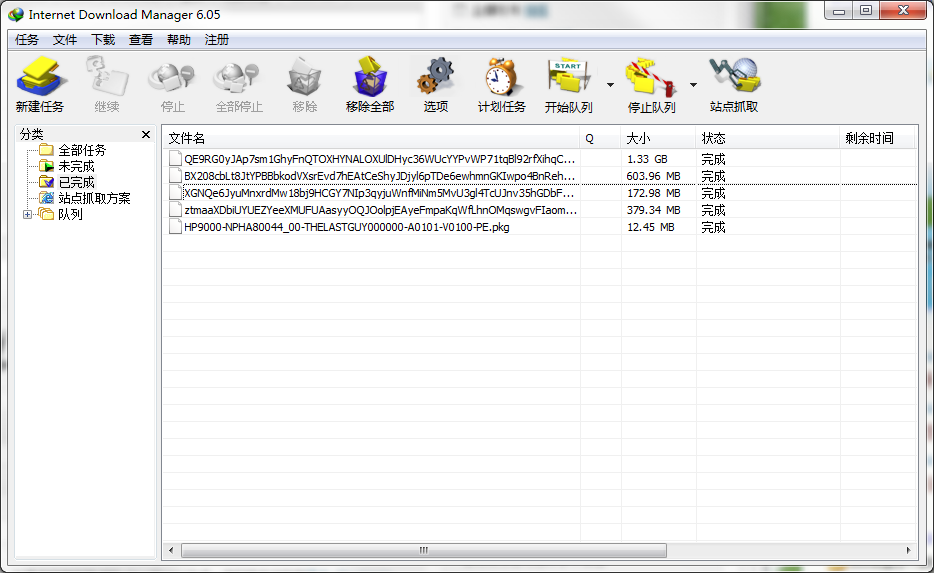The width and height of the screenshot is (934, 573).
Task: Click the 12.45 MB size cell
Action: pos(650,227)
